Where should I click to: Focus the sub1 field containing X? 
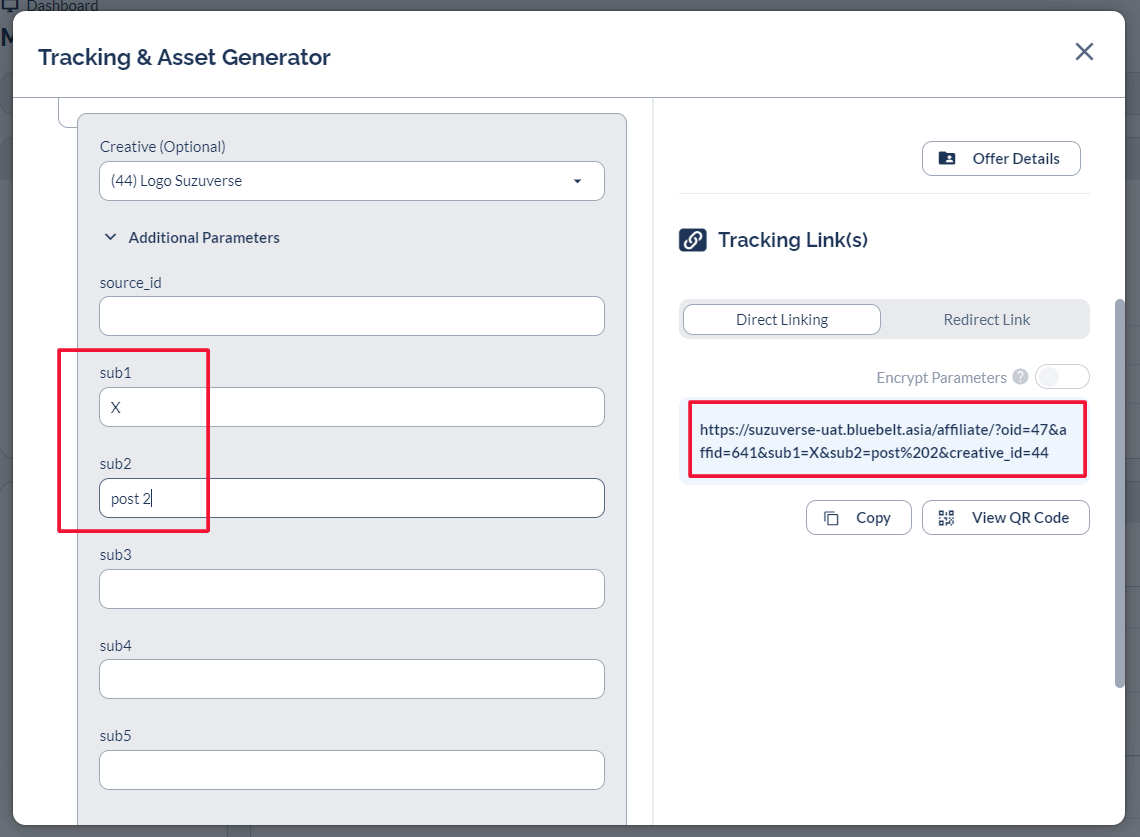351,407
